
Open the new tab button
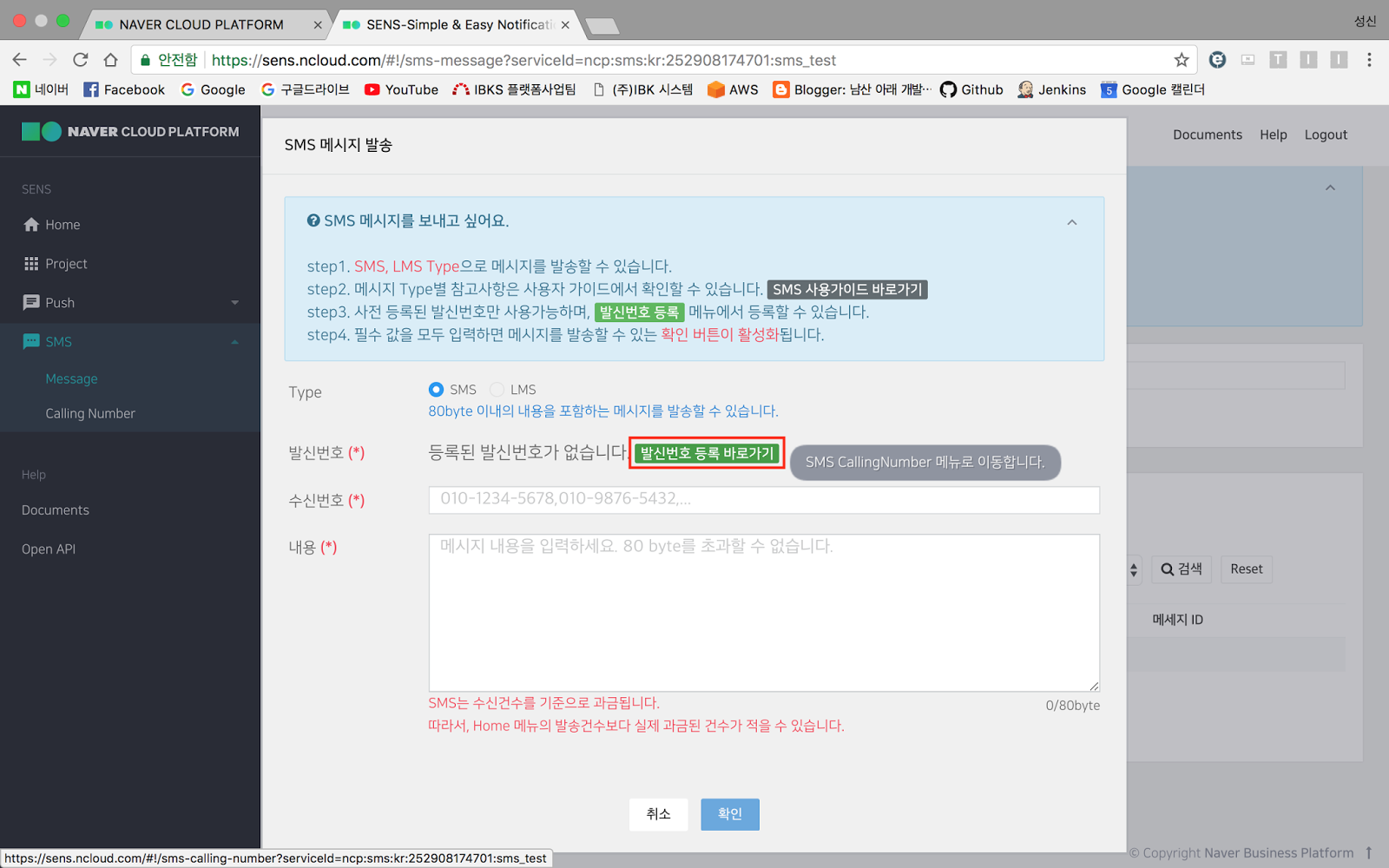[602, 26]
